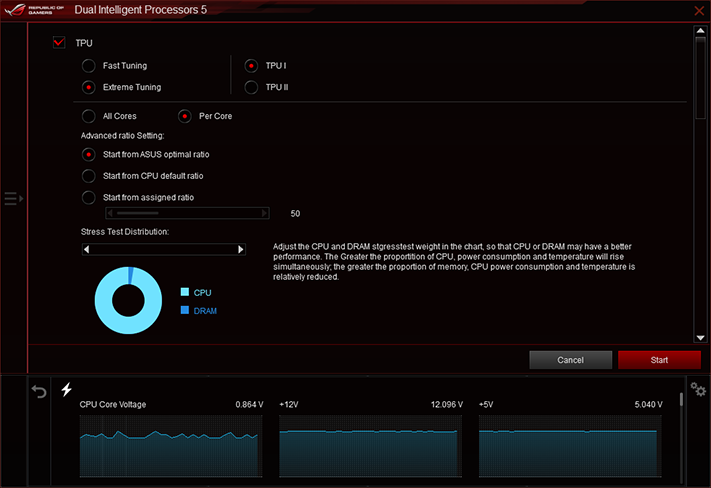This screenshot has width=711, height=488.
Task: Select Fast Tuning radio button
Action: click(x=88, y=66)
